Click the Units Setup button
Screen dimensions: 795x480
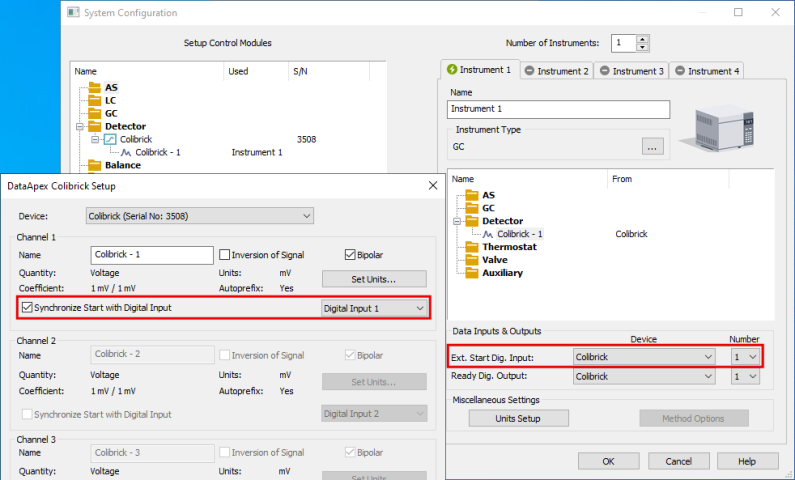pyautogui.click(x=518, y=418)
